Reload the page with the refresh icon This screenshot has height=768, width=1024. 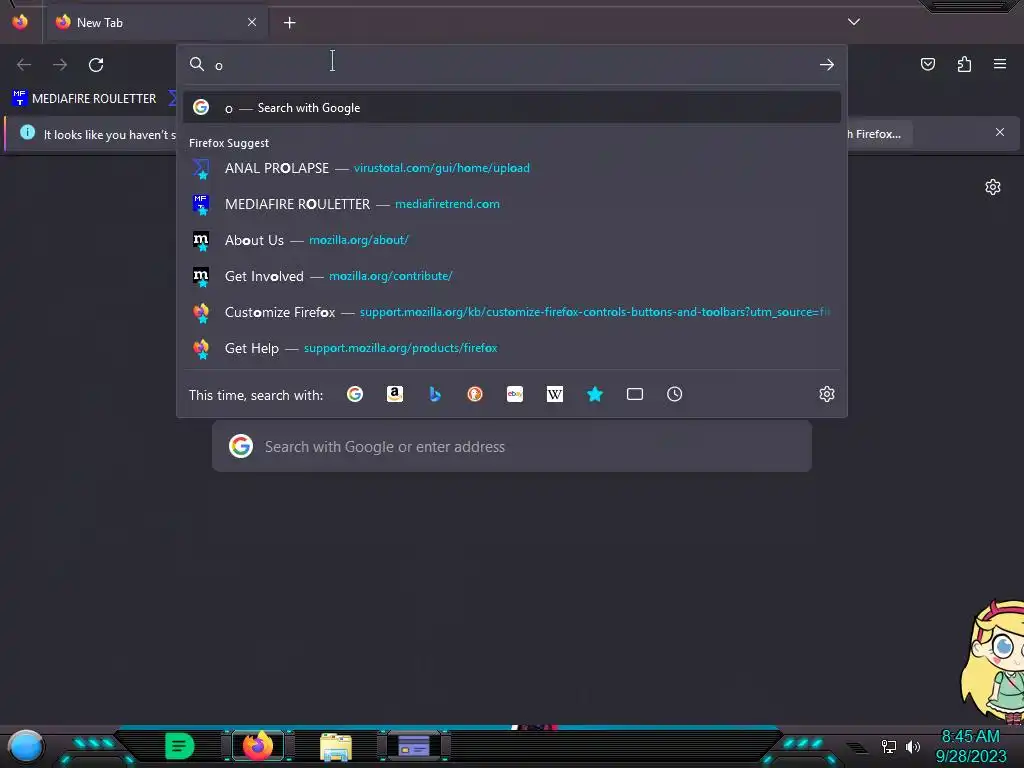(x=96, y=65)
